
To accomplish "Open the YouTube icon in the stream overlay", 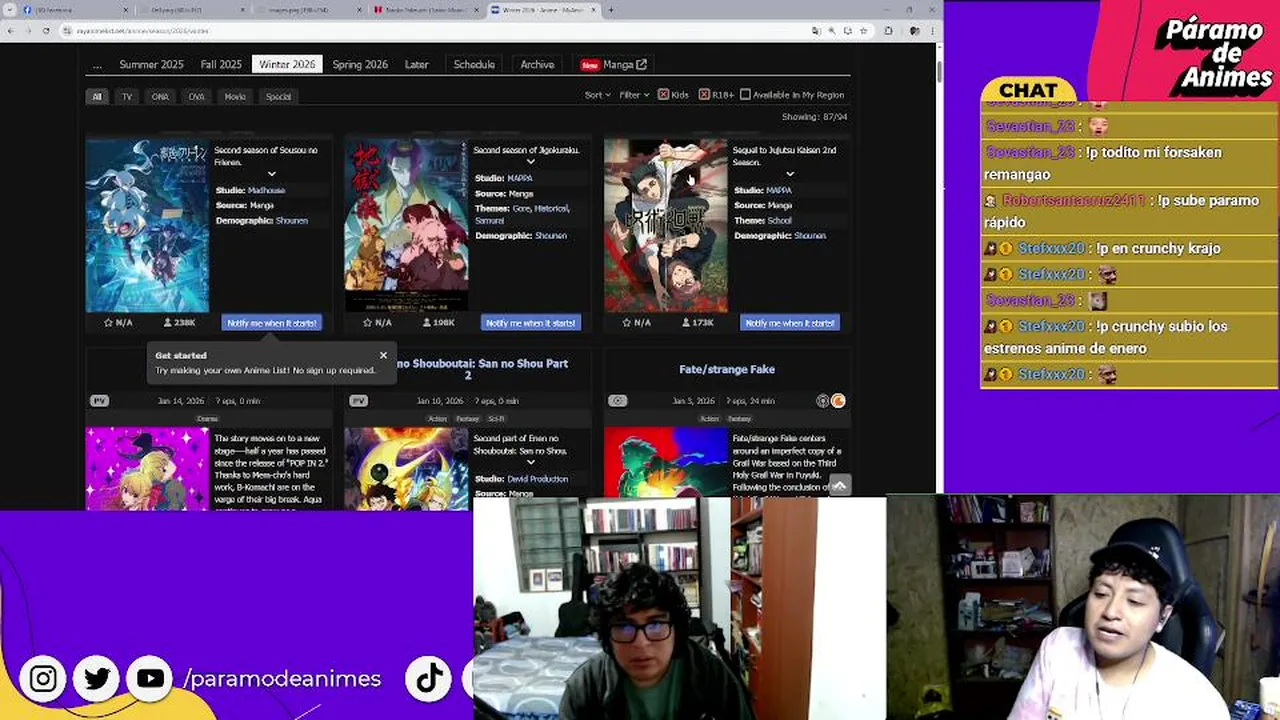I will click(150, 679).
